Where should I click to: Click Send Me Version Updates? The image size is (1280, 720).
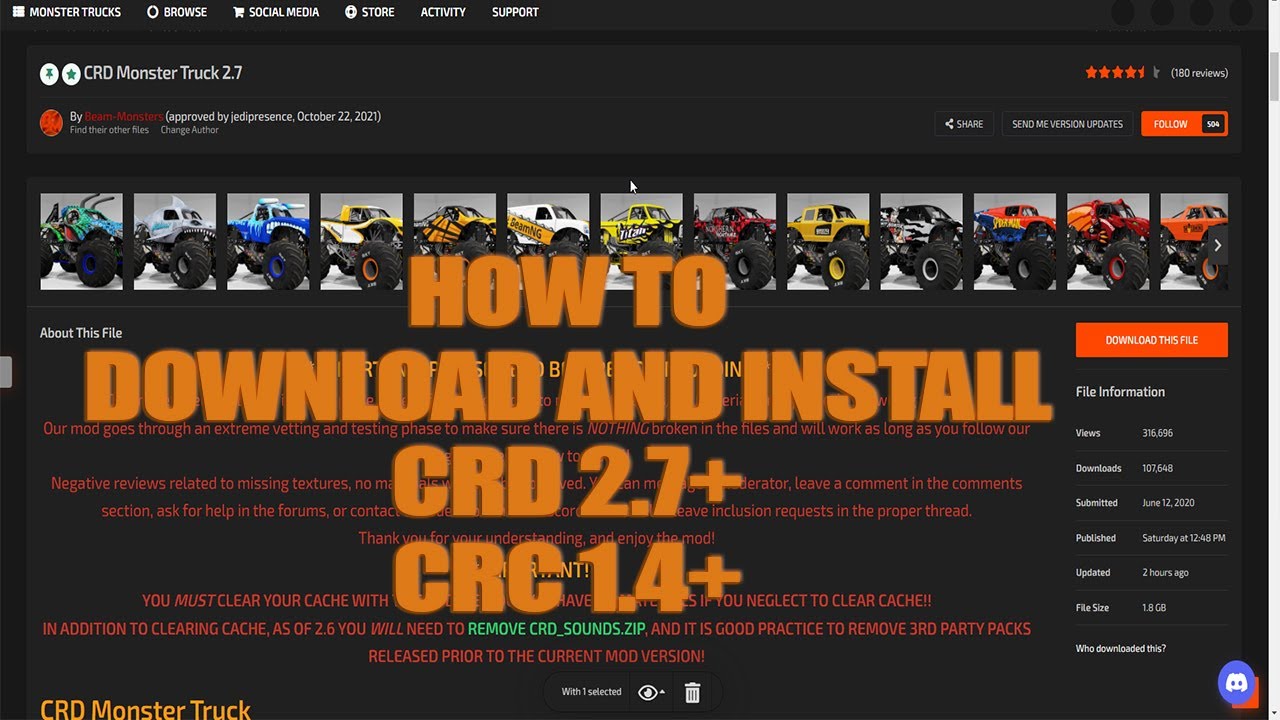[1067, 124]
